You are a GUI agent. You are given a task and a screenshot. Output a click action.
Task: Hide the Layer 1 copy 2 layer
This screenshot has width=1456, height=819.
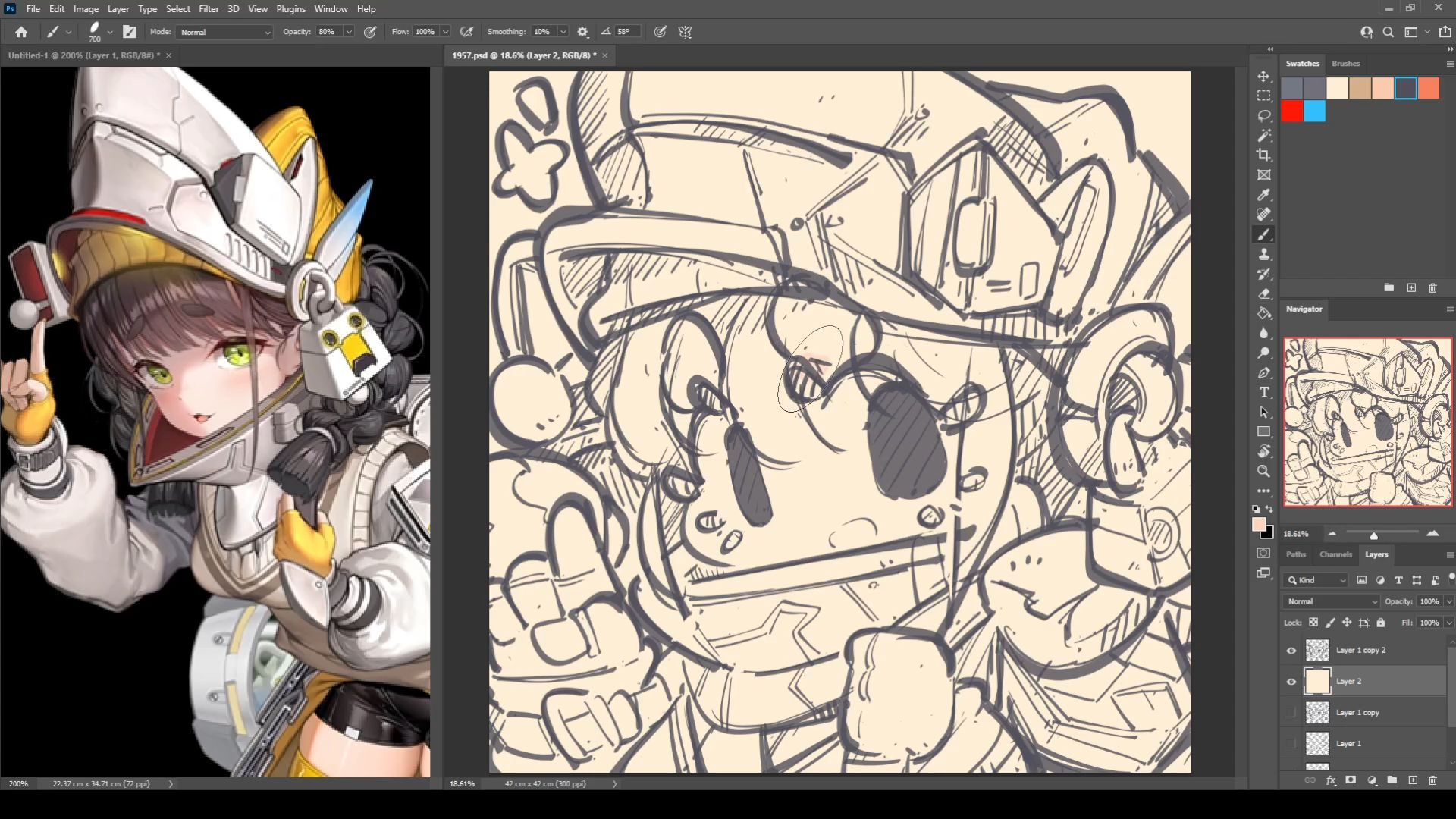pos(1291,651)
